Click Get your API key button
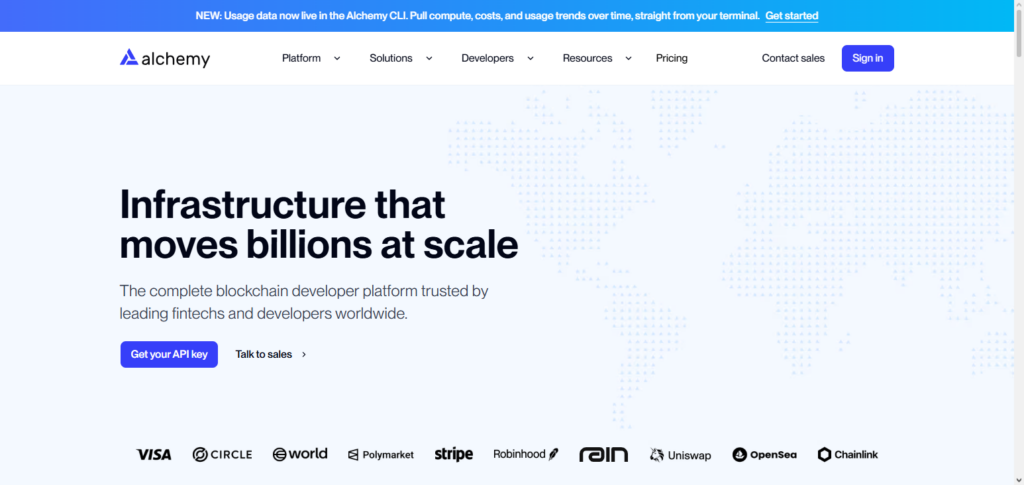Image resolution: width=1024 pixels, height=485 pixels. (x=169, y=354)
